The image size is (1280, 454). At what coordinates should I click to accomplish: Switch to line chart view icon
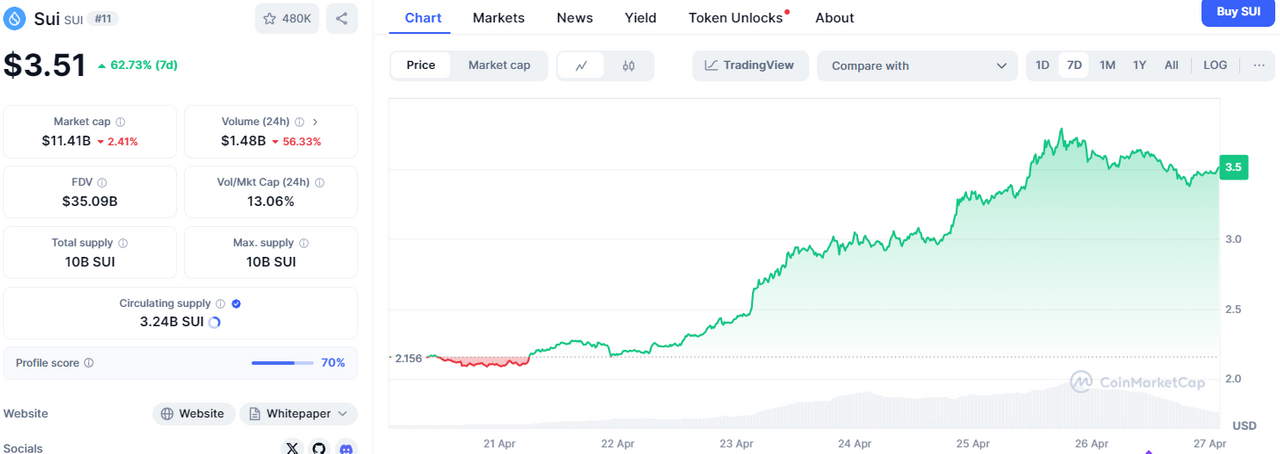pyautogui.click(x=581, y=66)
